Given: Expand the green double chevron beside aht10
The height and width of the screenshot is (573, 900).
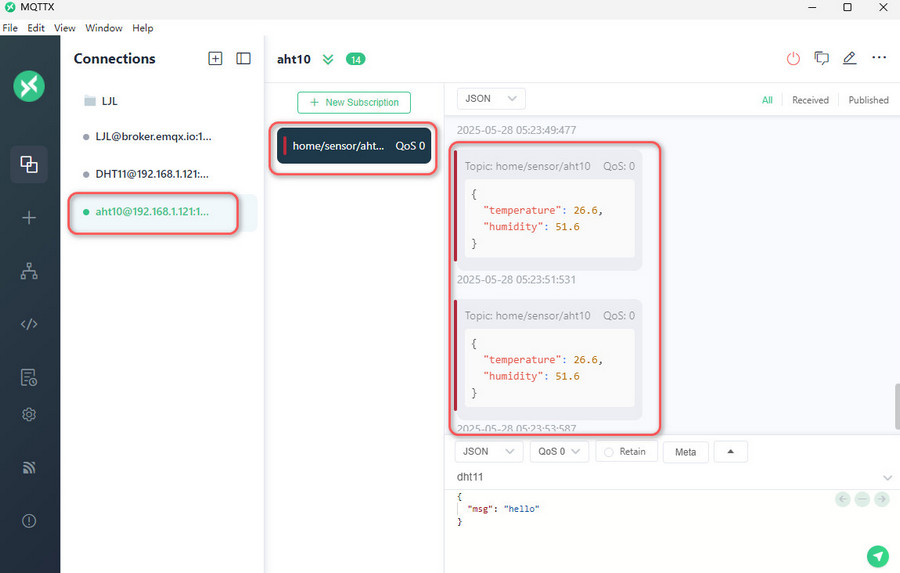Looking at the screenshot, I should pos(328,59).
